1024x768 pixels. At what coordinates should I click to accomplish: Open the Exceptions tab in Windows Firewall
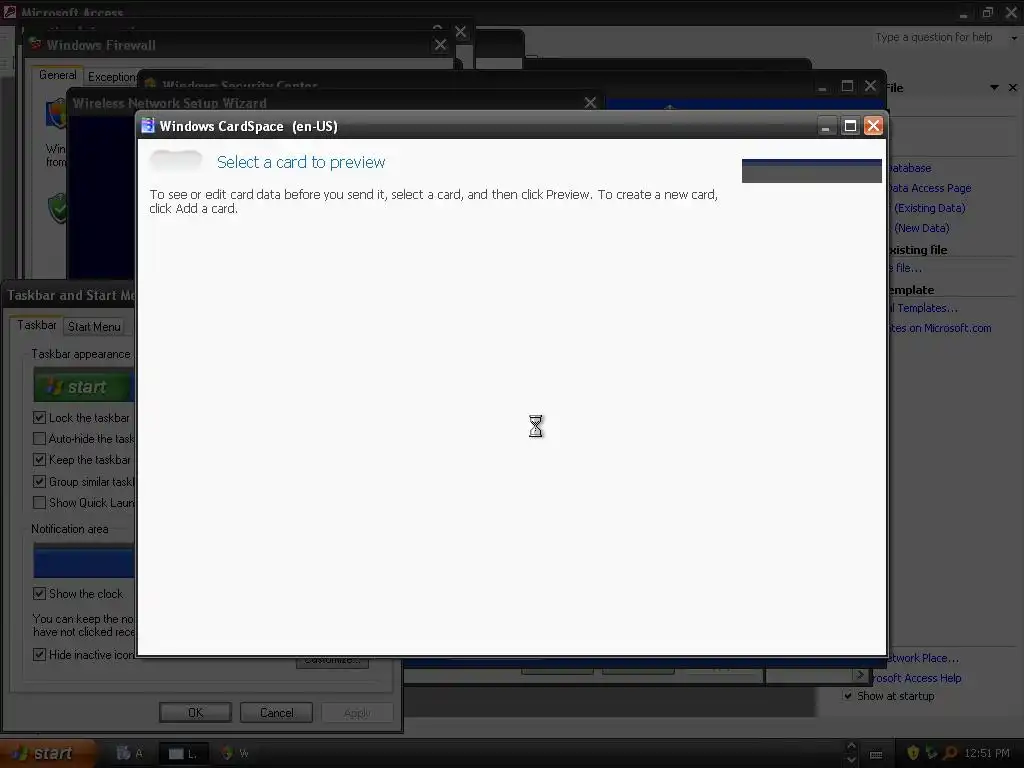click(112, 76)
